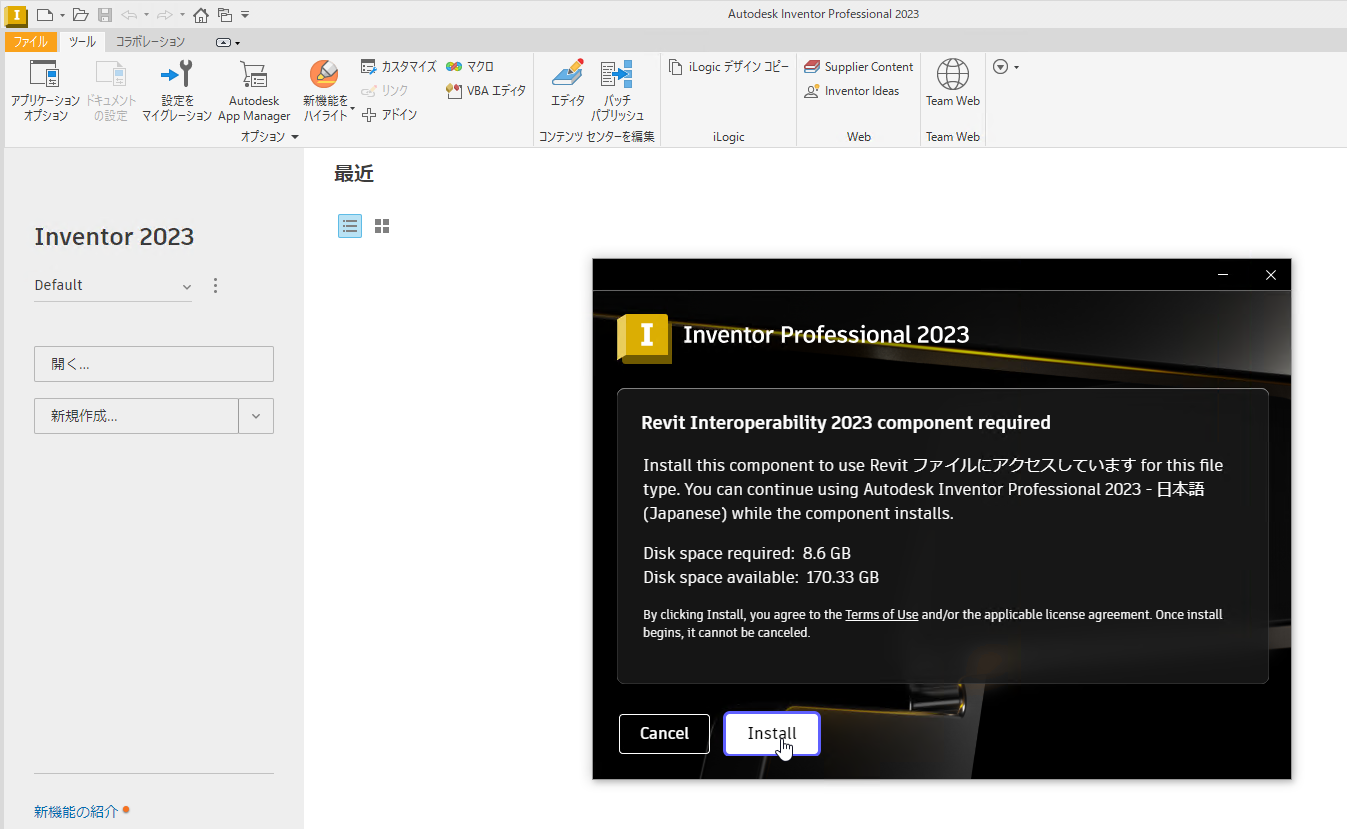Click the 最近 heading
Image resolution: width=1347 pixels, height=829 pixels.
pos(354,174)
